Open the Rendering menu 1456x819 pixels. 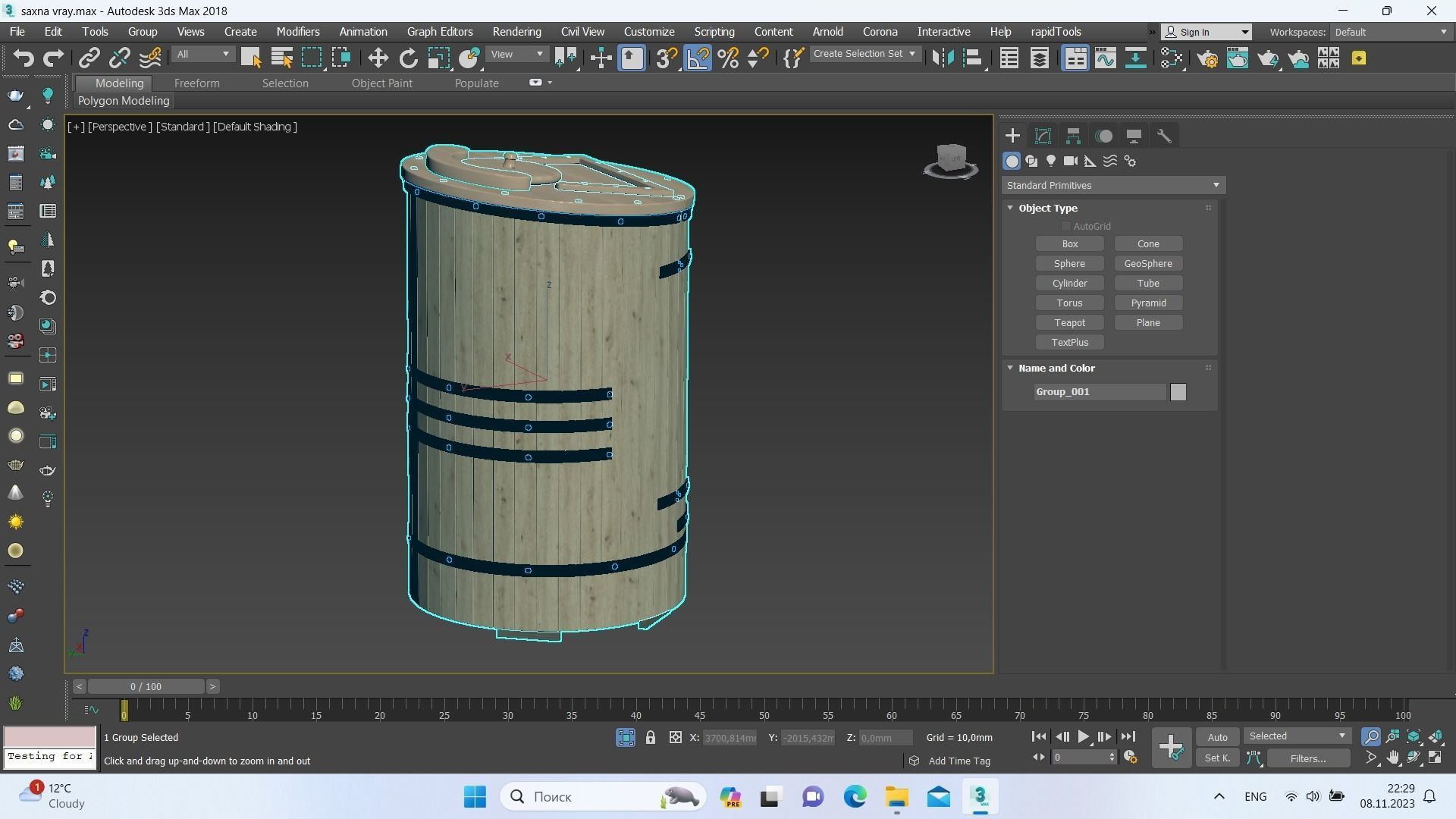516,32
